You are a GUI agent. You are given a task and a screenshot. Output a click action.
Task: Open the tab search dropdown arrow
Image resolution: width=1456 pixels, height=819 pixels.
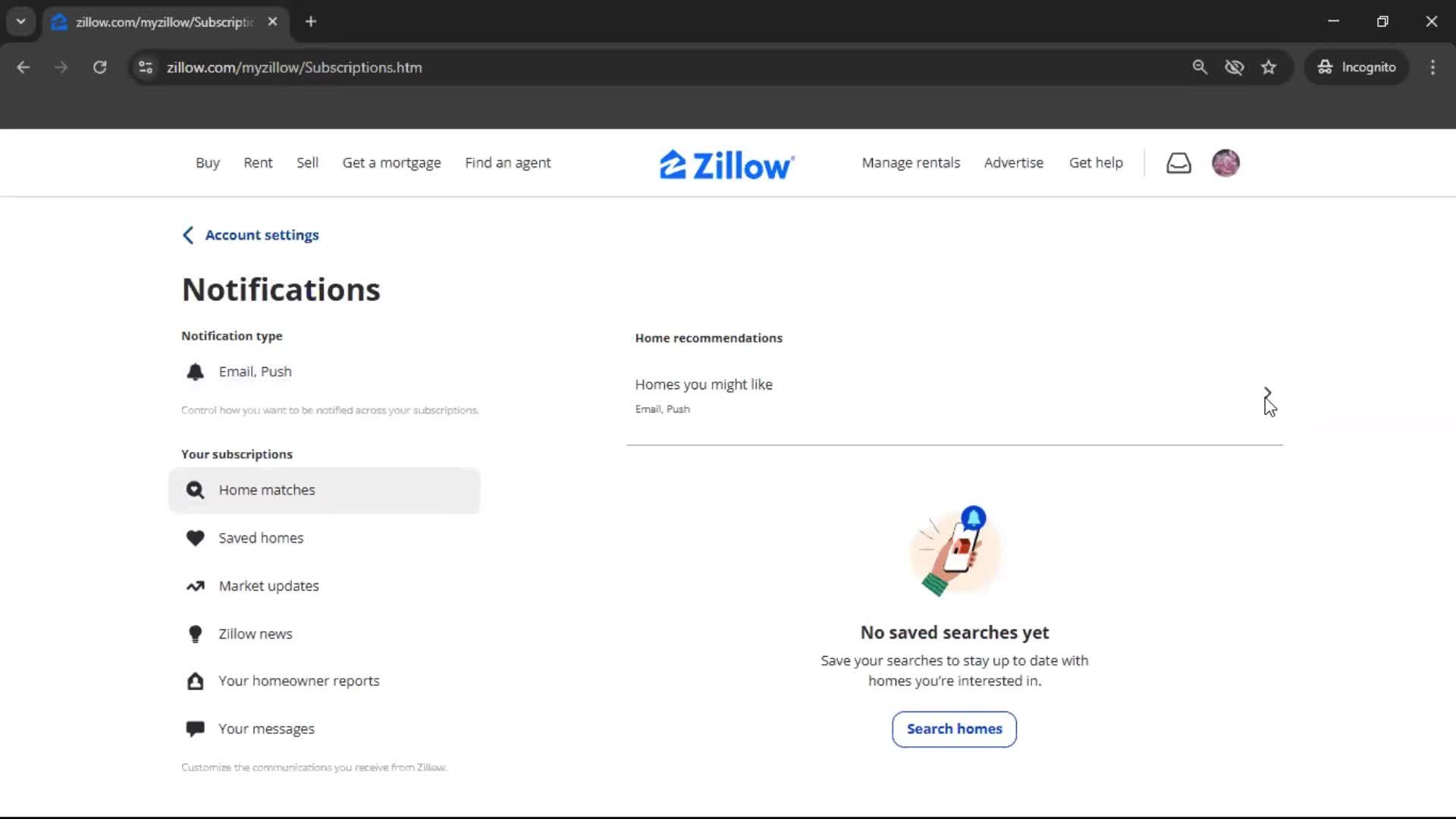[21, 22]
